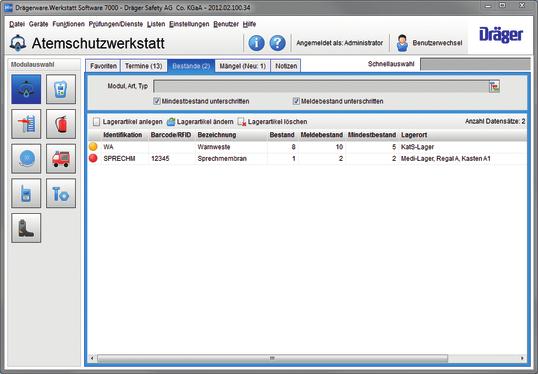Open the Listen menu
538x374 pixels.
156,24
